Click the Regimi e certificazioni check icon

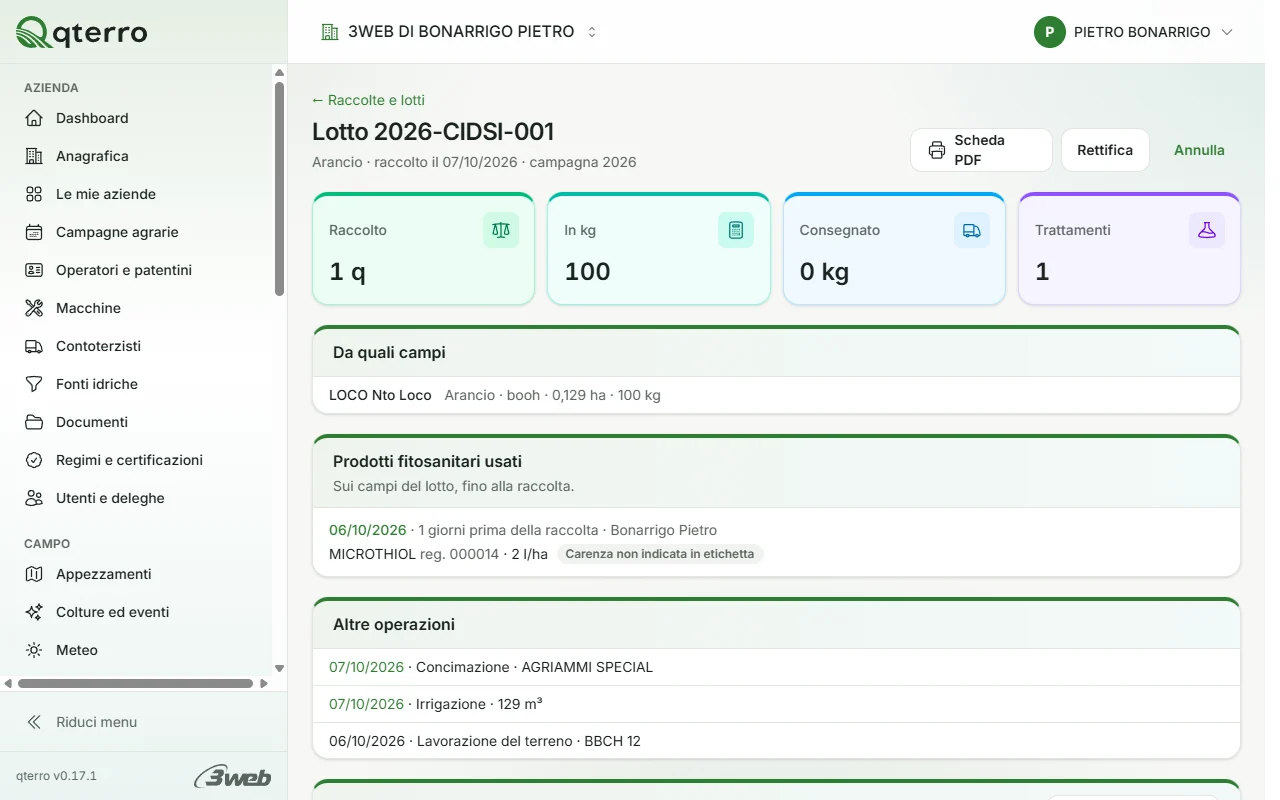34,460
